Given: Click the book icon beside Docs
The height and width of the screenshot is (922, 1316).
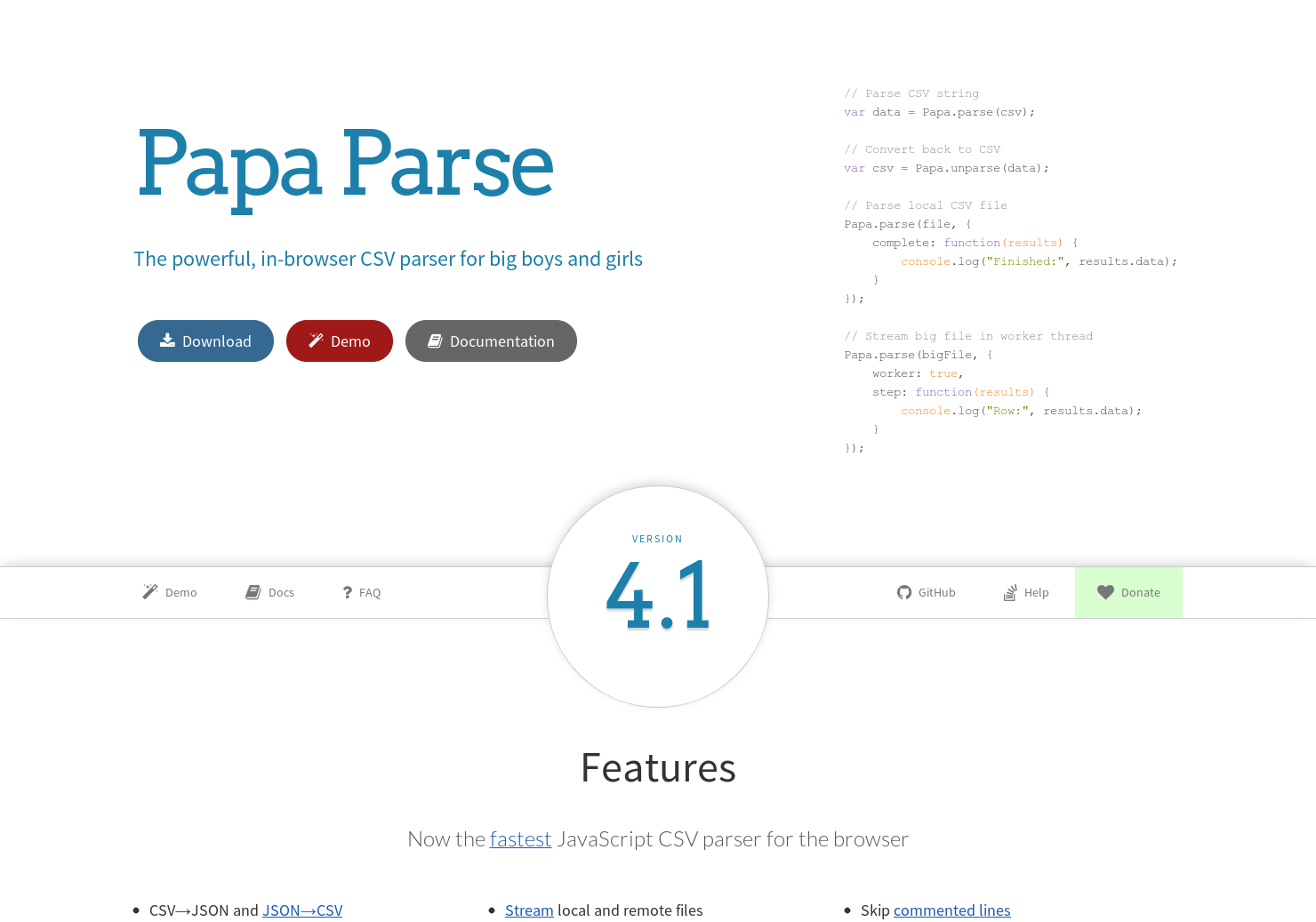Looking at the screenshot, I should (x=253, y=592).
